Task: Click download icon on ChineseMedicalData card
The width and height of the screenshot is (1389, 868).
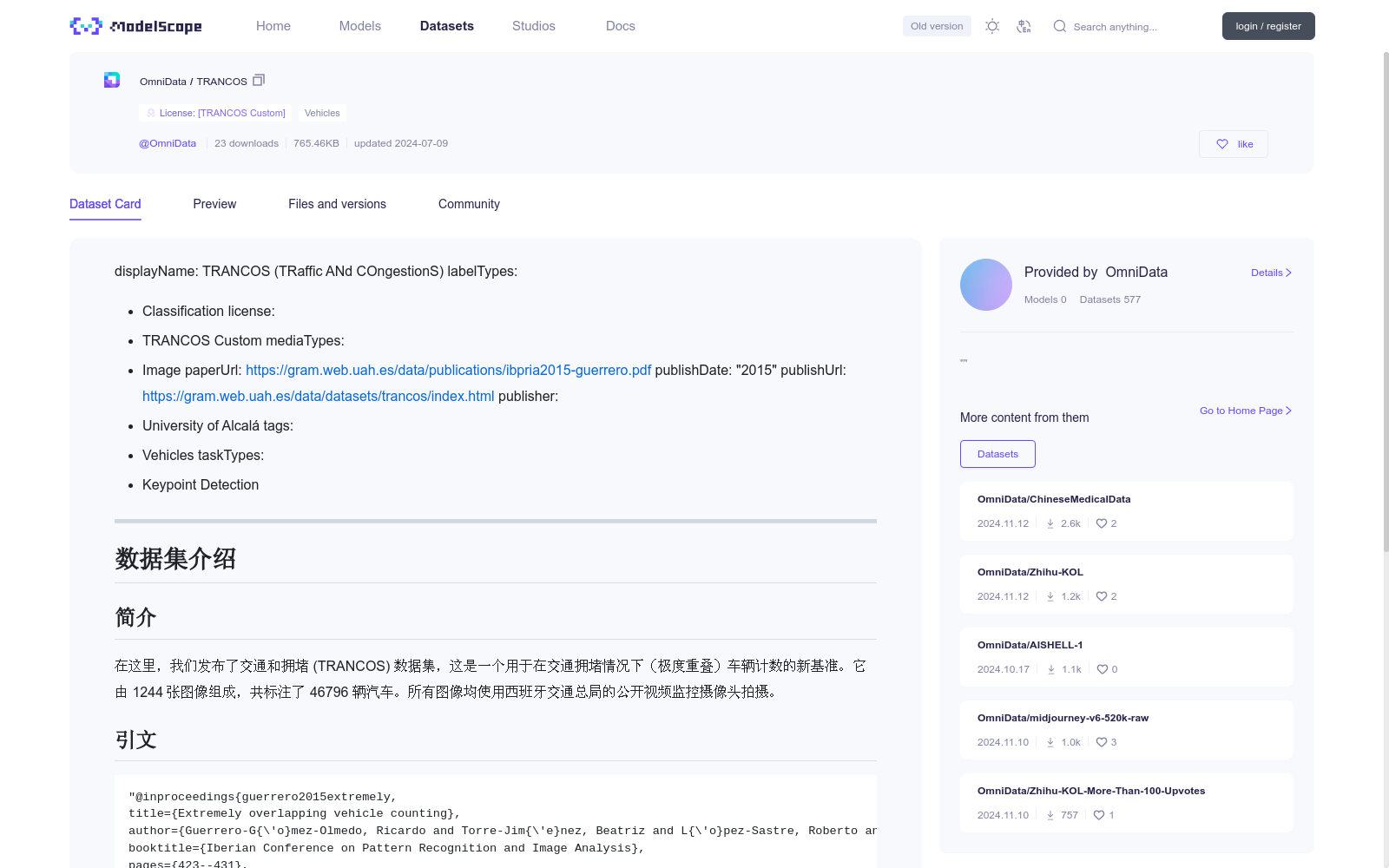Action: (x=1050, y=523)
